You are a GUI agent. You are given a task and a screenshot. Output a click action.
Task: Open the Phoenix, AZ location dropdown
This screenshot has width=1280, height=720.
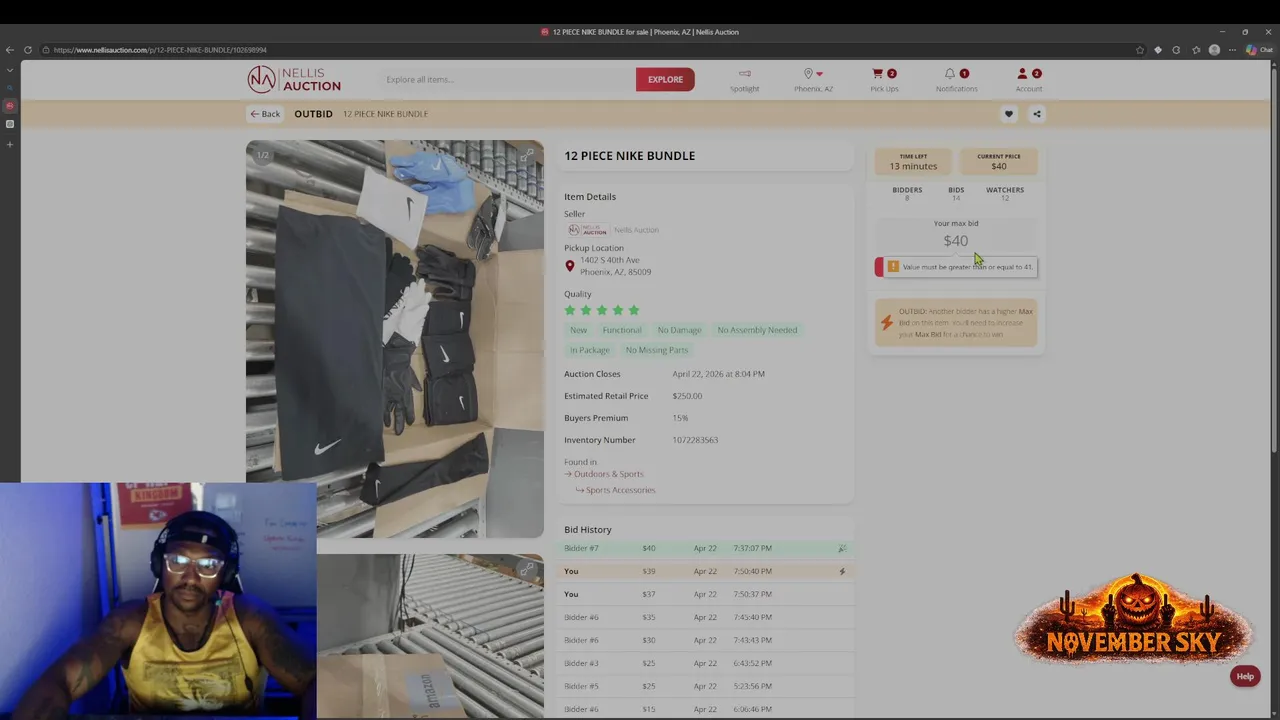pos(813,80)
